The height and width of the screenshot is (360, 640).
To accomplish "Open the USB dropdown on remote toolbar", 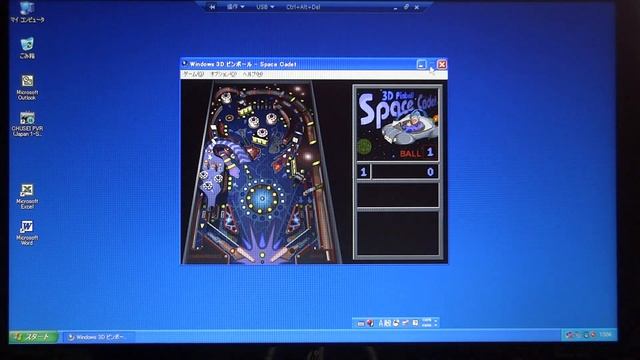I will pyautogui.click(x=265, y=7).
